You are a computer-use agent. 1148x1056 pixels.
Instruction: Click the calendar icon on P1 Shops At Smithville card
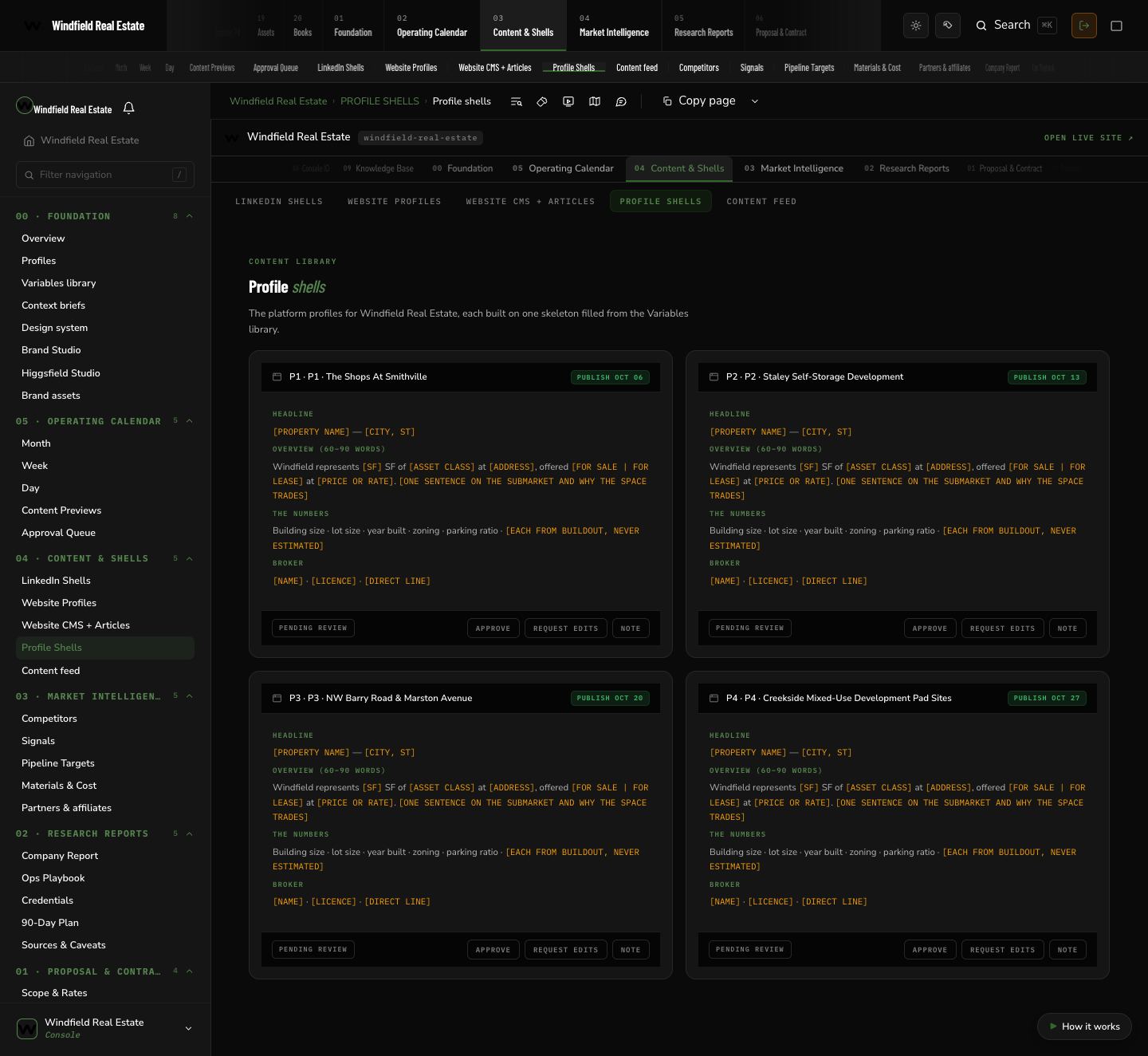(x=277, y=376)
